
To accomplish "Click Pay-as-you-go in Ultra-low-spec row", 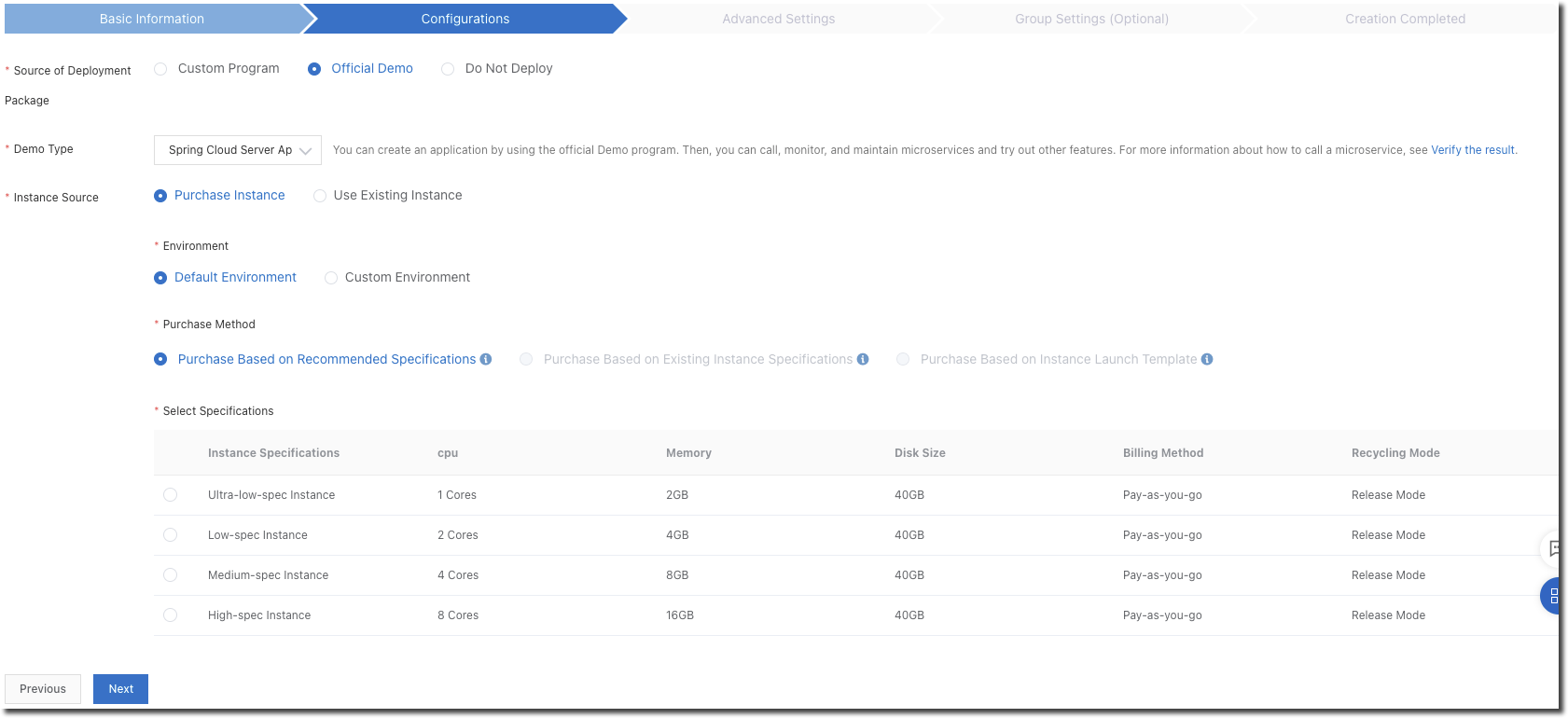I will point(1162,495).
